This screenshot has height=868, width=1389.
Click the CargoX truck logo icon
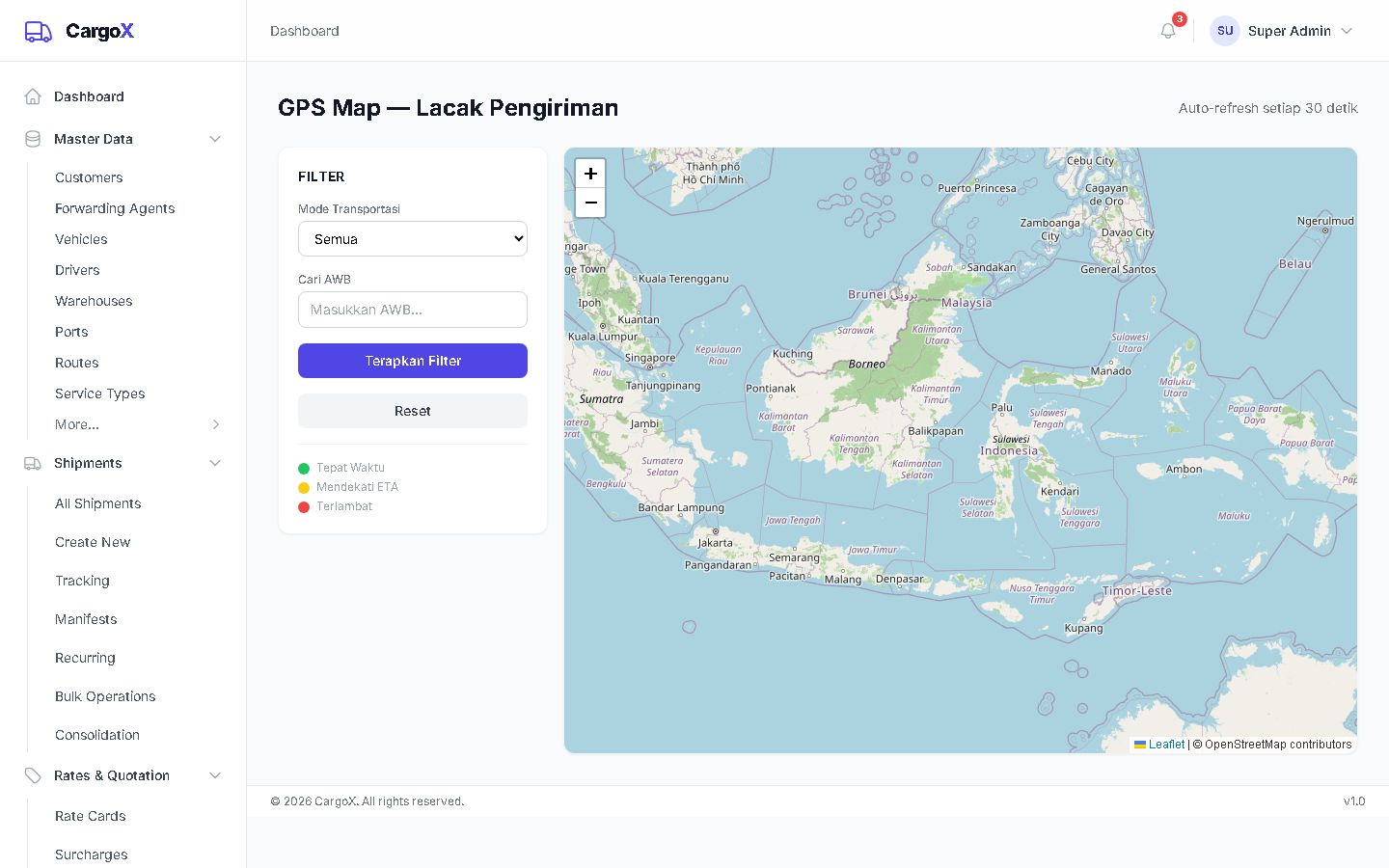[38, 31]
